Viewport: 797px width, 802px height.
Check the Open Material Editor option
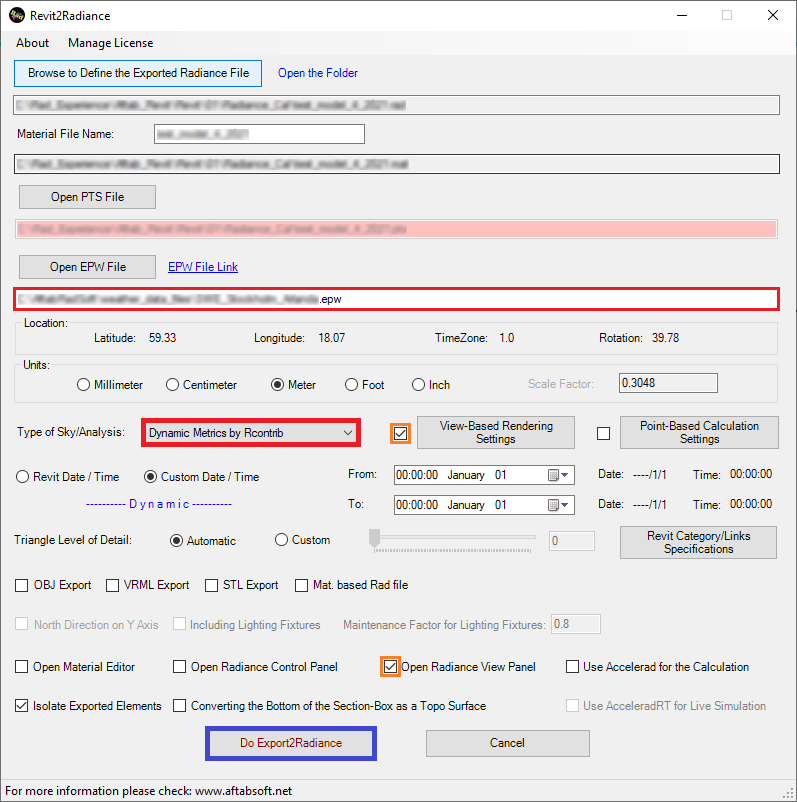coord(21,667)
